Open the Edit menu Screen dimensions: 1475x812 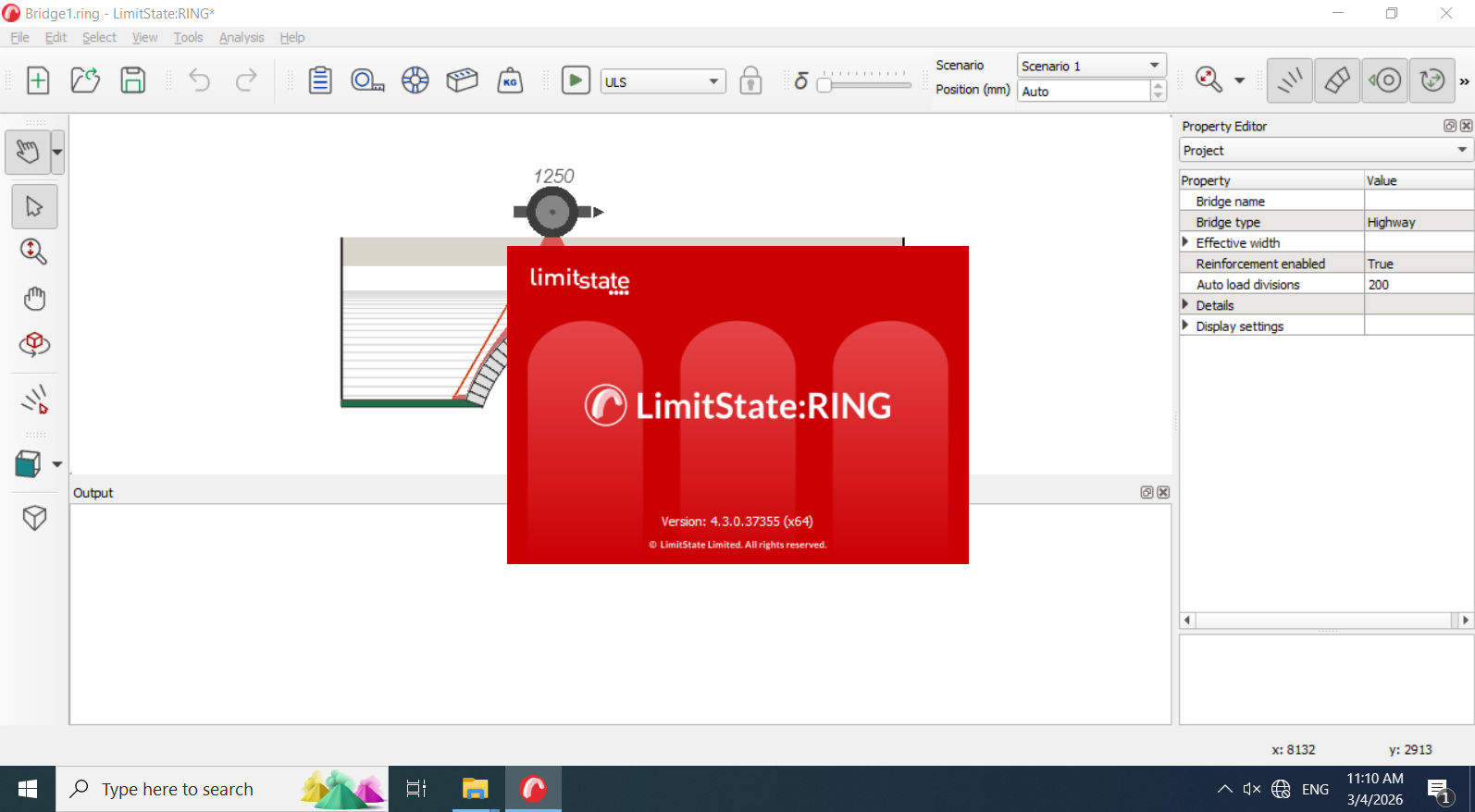(56, 37)
